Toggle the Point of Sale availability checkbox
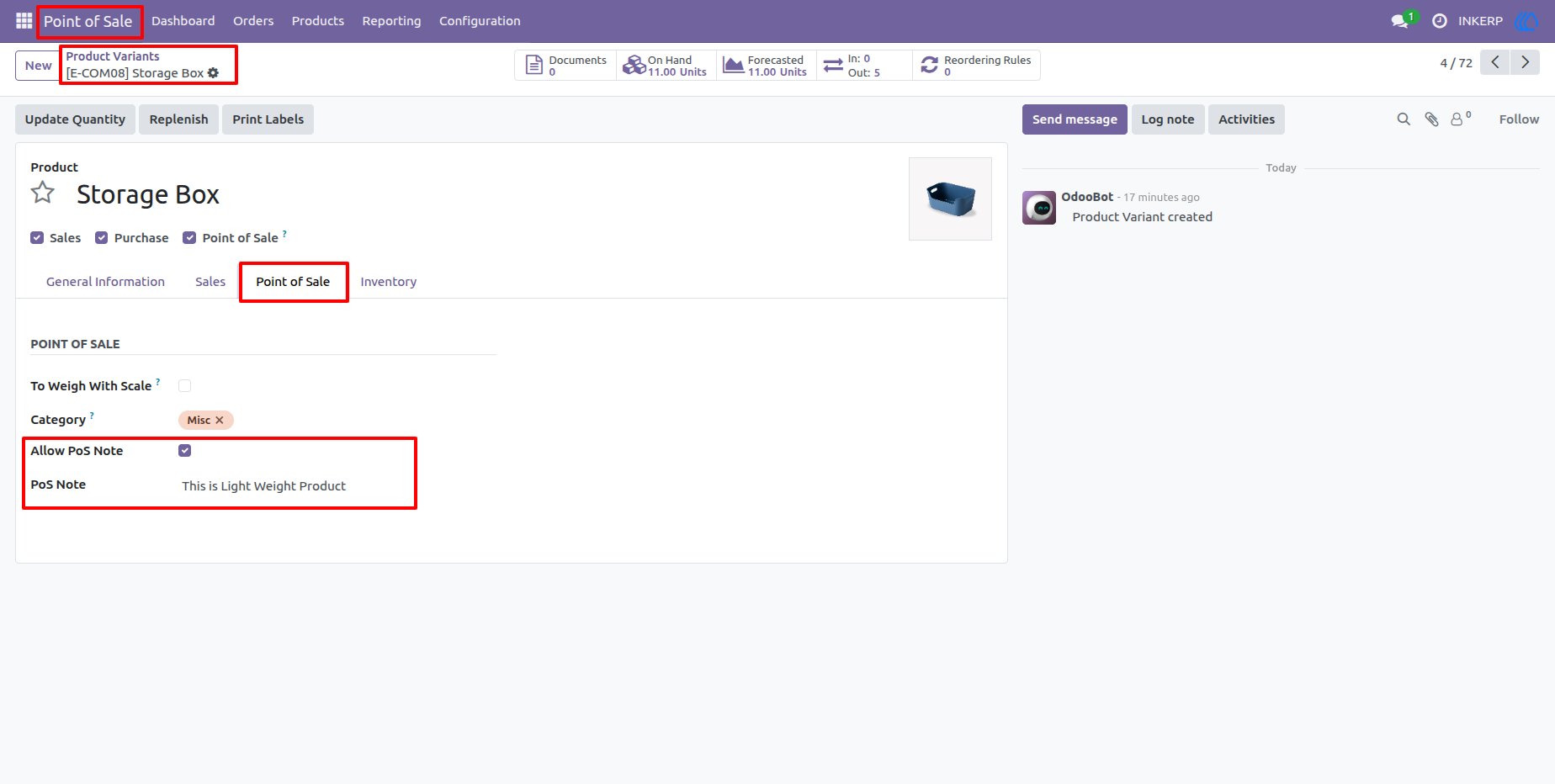 pos(189,238)
